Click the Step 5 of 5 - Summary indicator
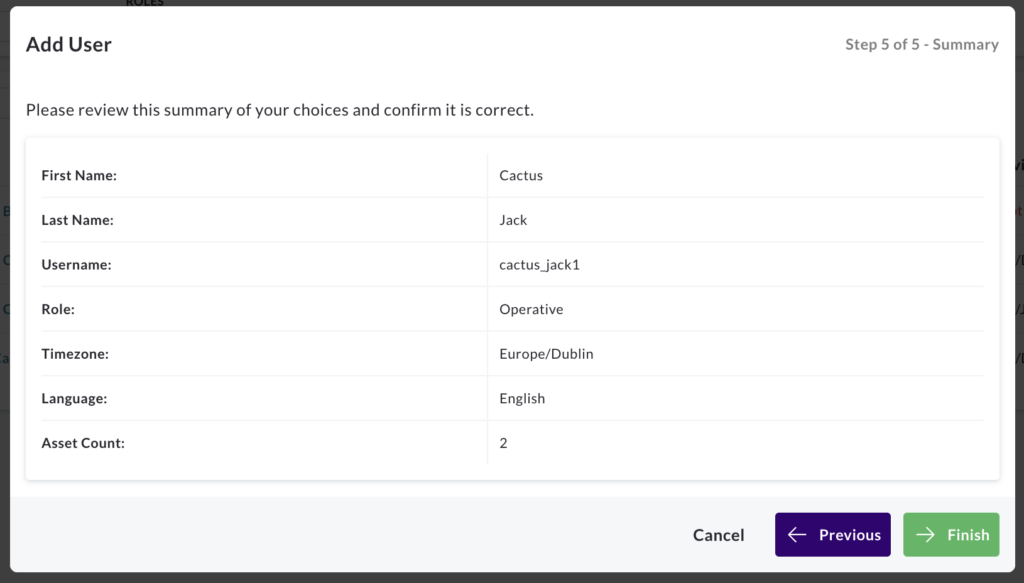Image resolution: width=1024 pixels, height=583 pixels. point(921,44)
